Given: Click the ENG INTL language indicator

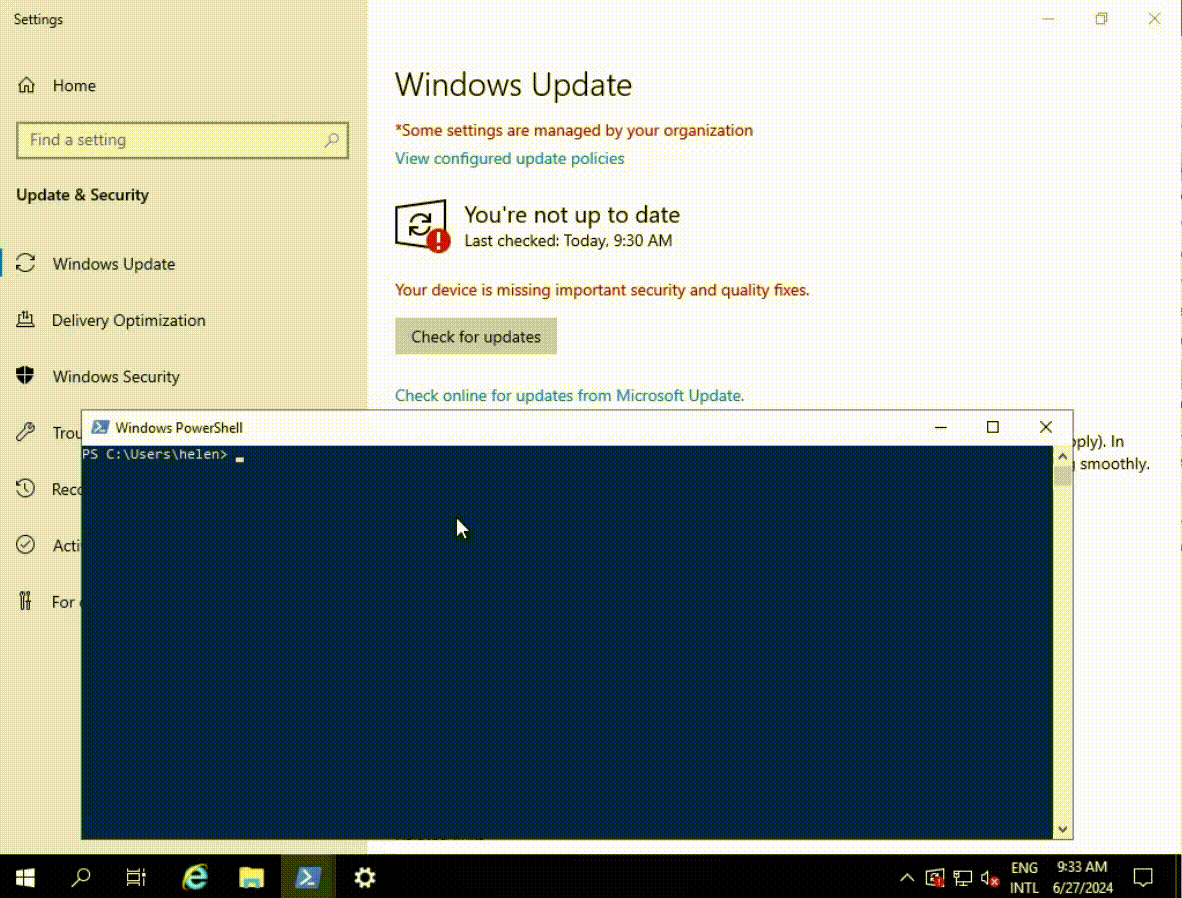Looking at the screenshot, I should (1024, 878).
